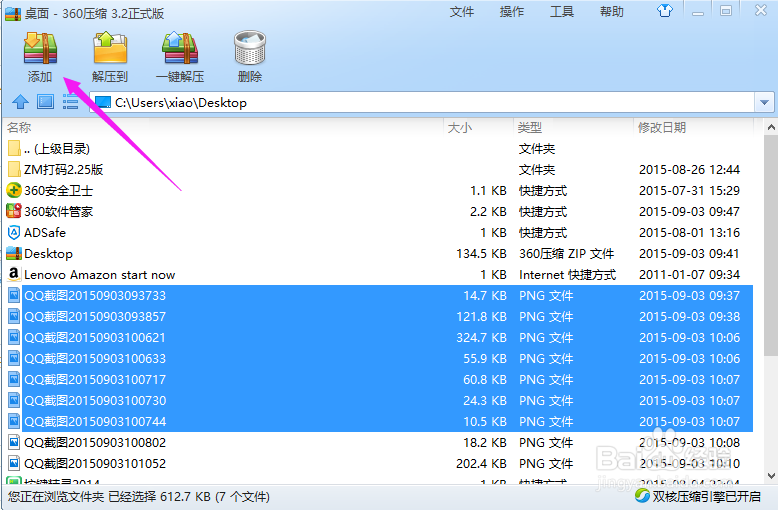The width and height of the screenshot is (778, 510).
Task: Select file name QQ截图20150903100621
Action: tap(95, 337)
